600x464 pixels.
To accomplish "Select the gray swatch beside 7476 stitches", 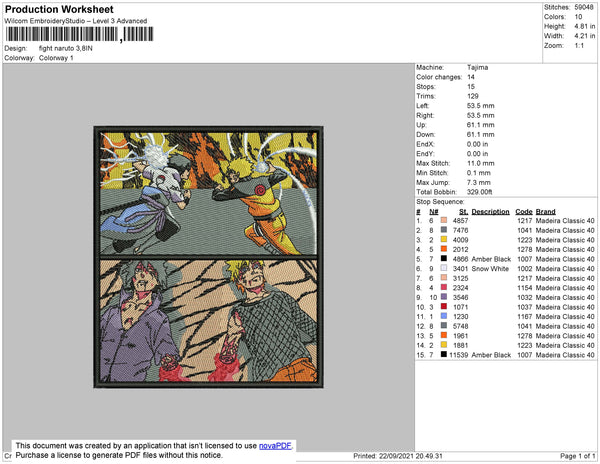I will click(x=443, y=230).
